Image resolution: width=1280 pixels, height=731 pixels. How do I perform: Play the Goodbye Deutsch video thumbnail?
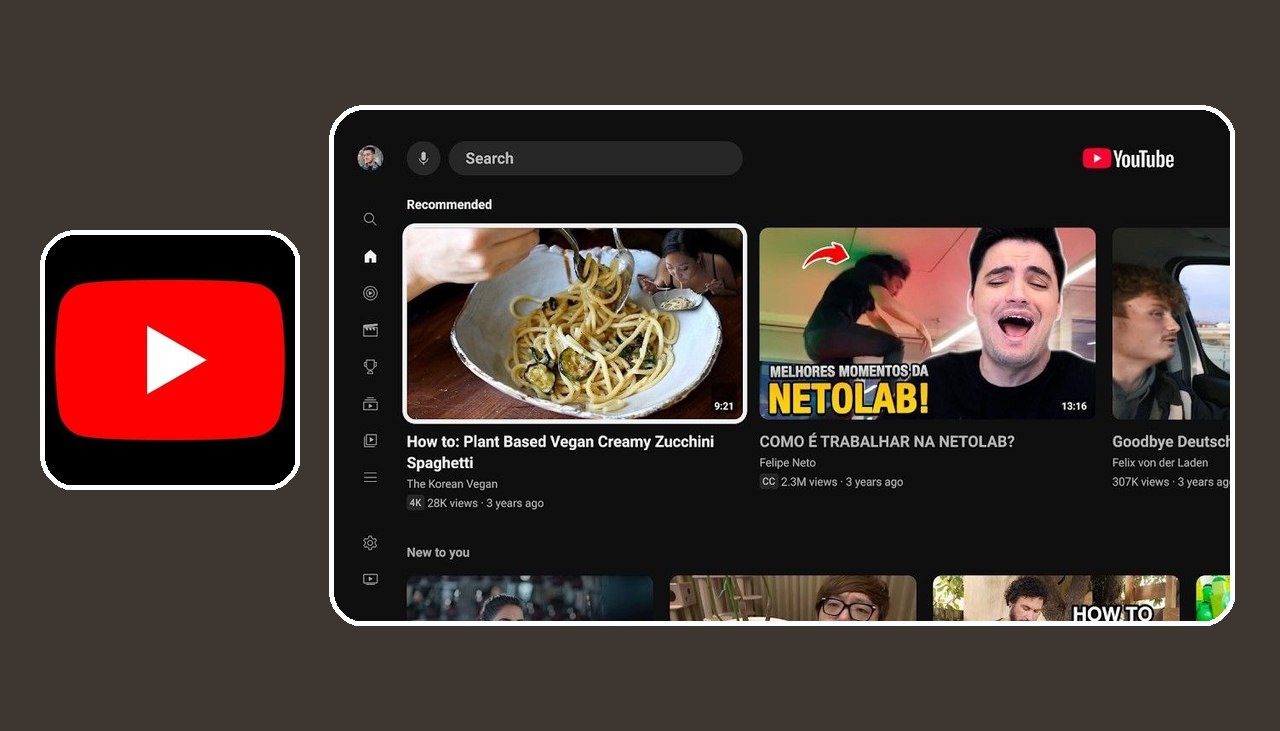click(1171, 323)
